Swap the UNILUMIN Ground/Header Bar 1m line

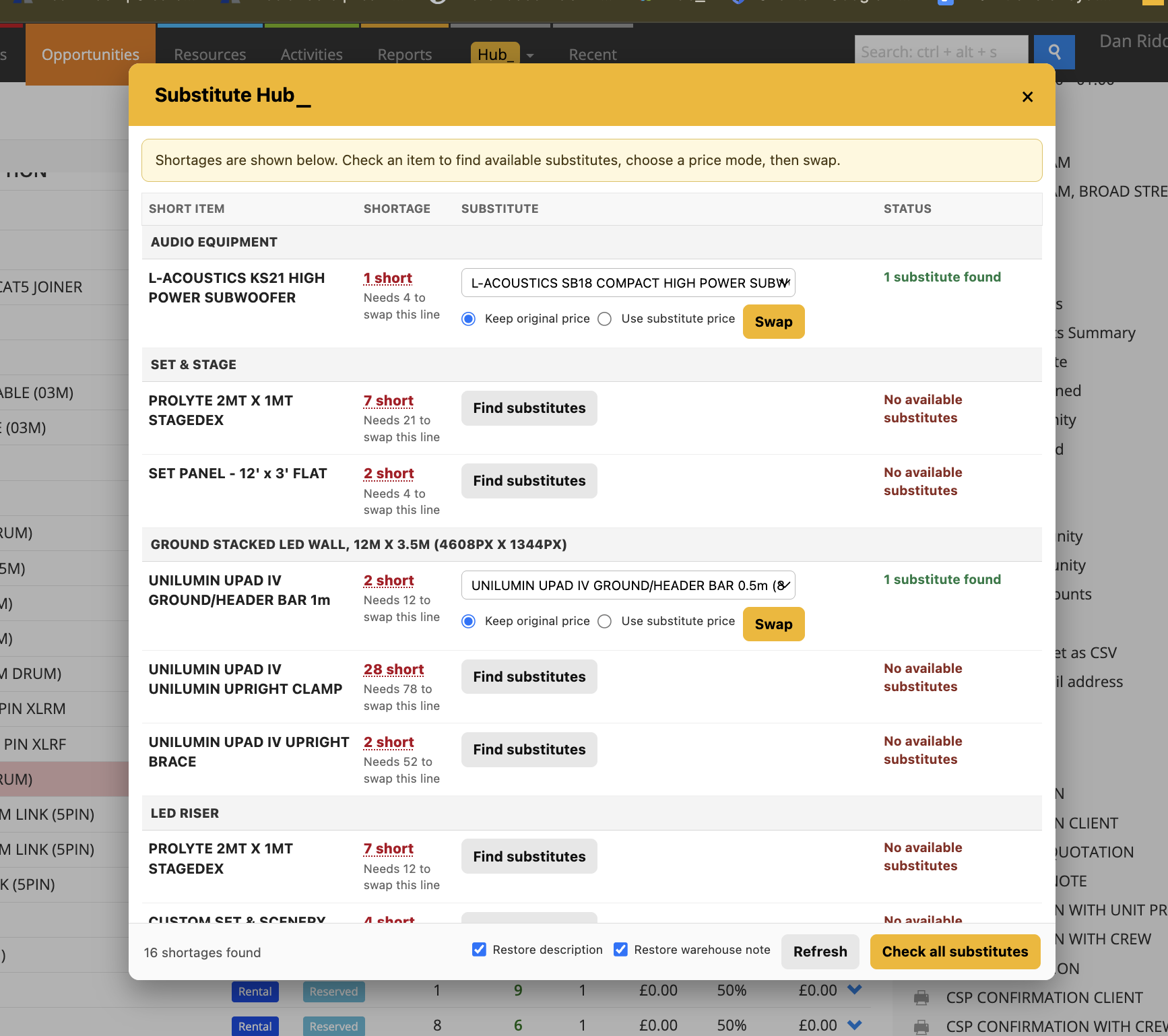(773, 624)
